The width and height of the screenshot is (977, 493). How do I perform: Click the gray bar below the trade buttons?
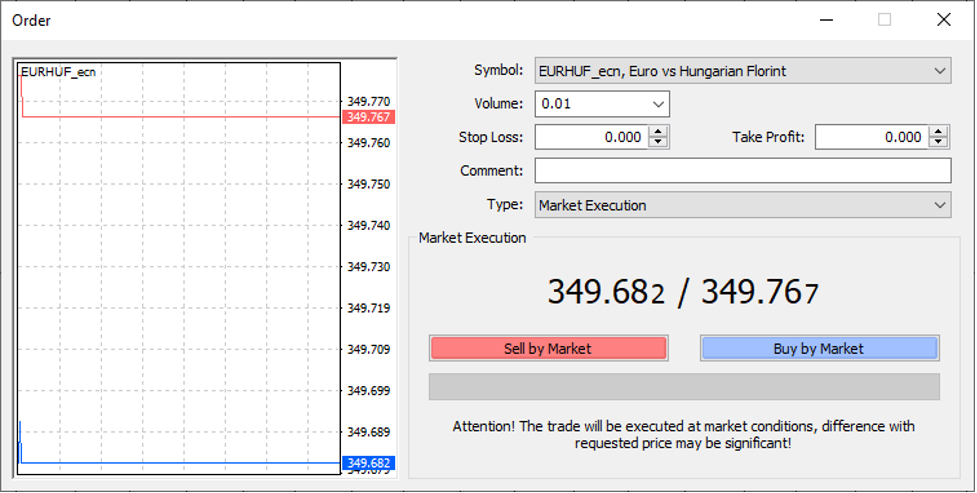point(684,387)
